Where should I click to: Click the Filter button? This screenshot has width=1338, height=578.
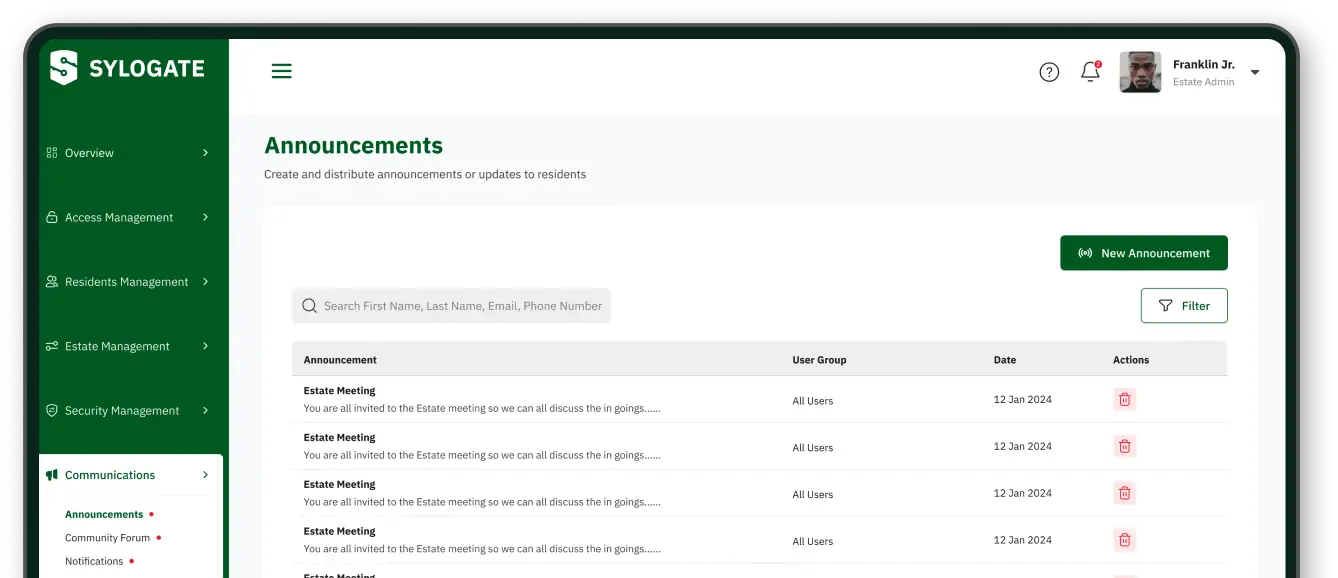(x=1184, y=306)
